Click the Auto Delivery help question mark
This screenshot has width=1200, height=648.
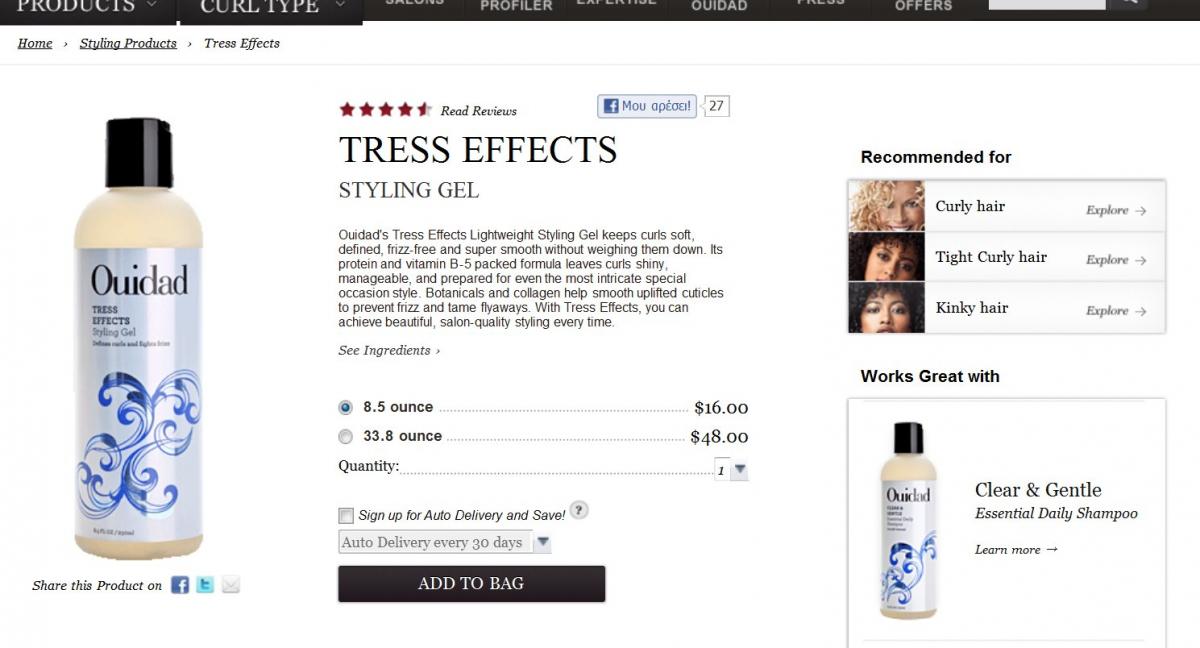coord(579,510)
